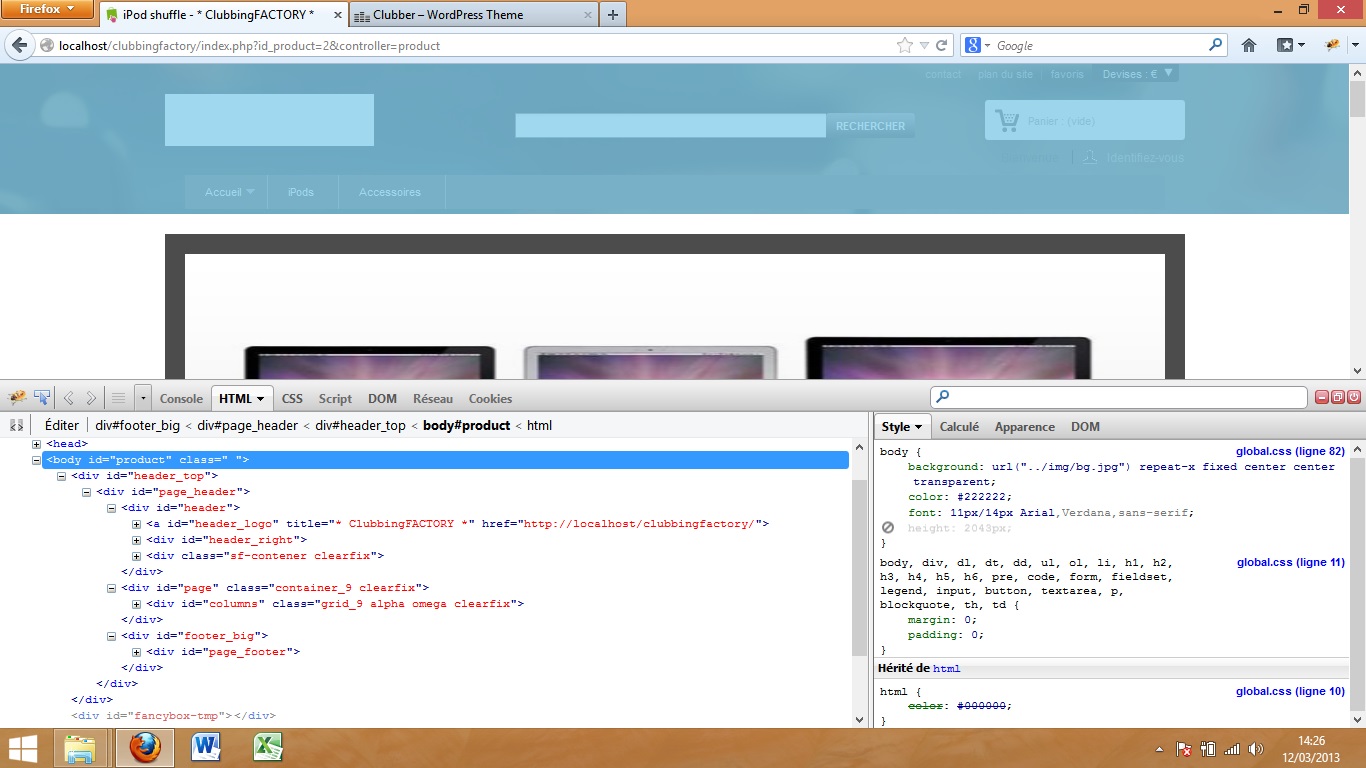Toggle the command line list icon

click(x=118, y=398)
